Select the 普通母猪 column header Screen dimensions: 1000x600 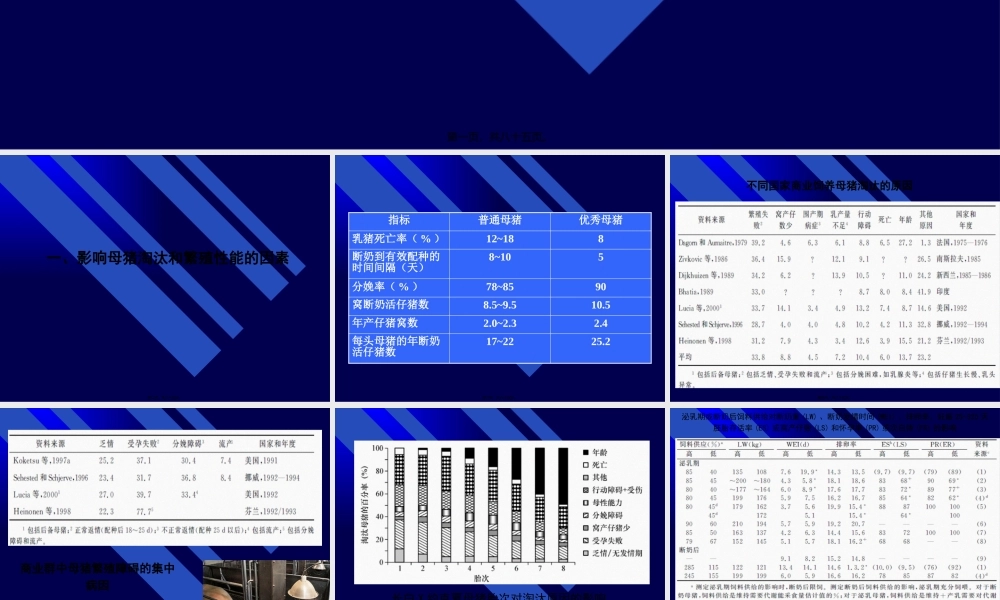501,219
